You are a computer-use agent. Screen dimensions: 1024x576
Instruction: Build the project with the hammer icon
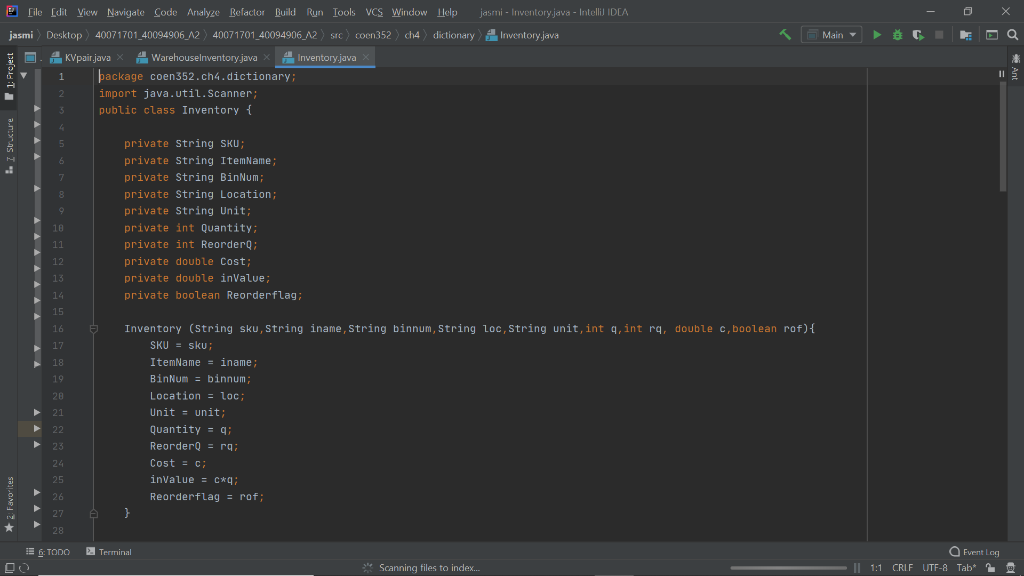pyautogui.click(x=785, y=35)
